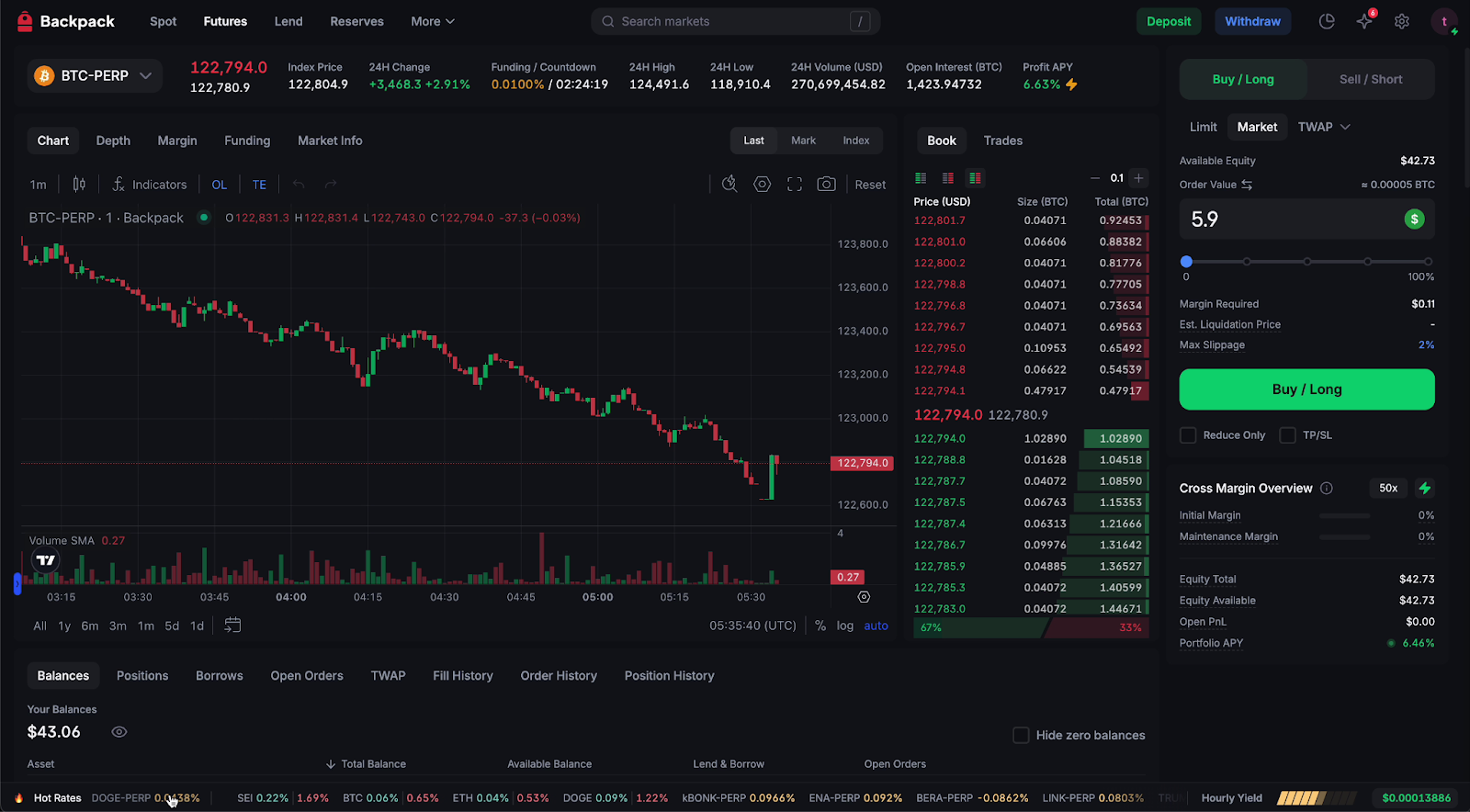Toggle chart fullscreen mode
The image size is (1470, 812).
(x=795, y=185)
